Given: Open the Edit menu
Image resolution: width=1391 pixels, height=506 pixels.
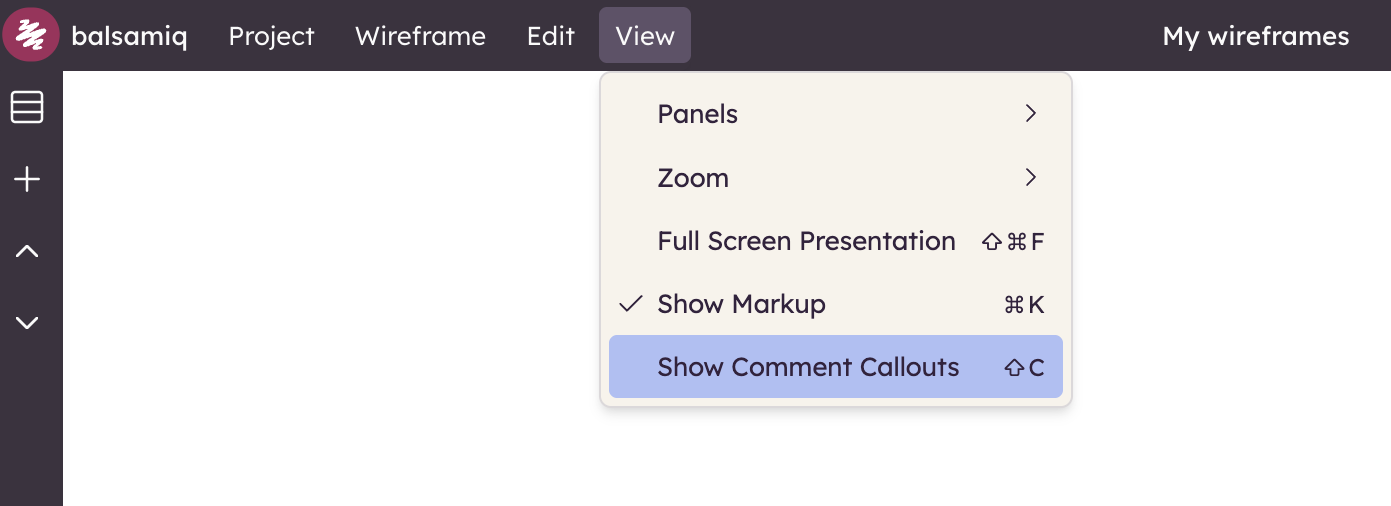Looking at the screenshot, I should point(550,36).
